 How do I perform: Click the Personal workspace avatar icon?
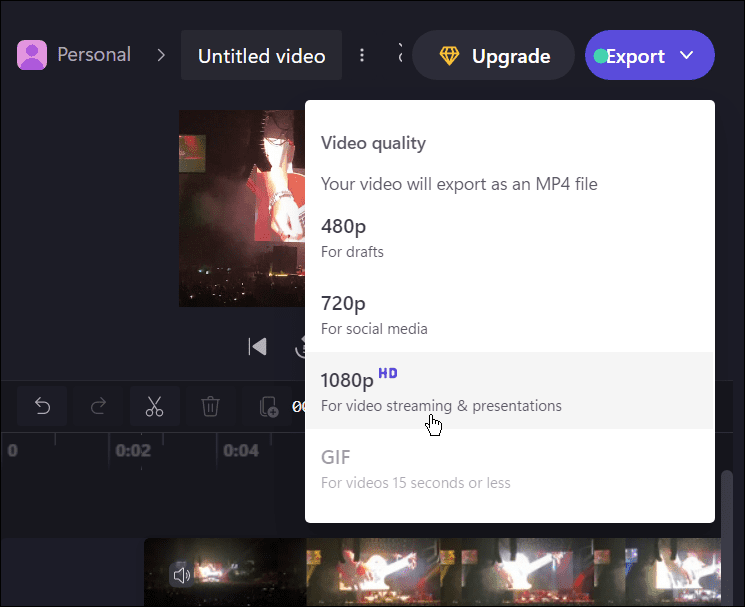(x=32, y=55)
